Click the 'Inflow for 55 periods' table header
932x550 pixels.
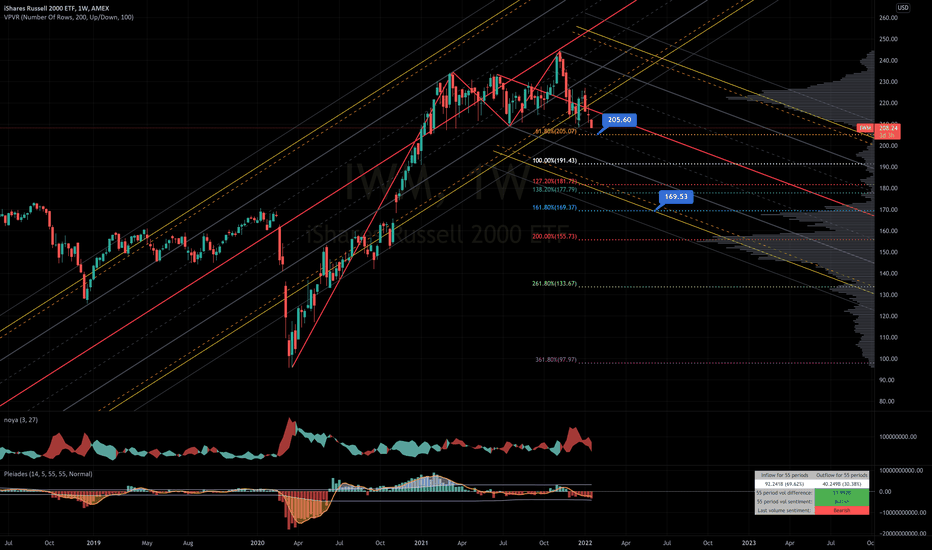pyautogui.click(x=785, y=476)
